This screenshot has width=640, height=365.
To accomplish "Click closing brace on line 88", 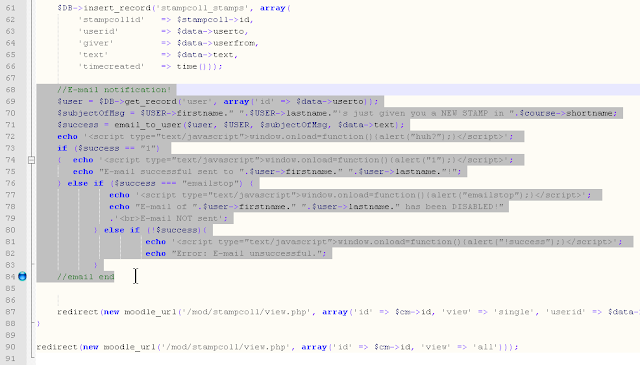I will tap(39, 323).
